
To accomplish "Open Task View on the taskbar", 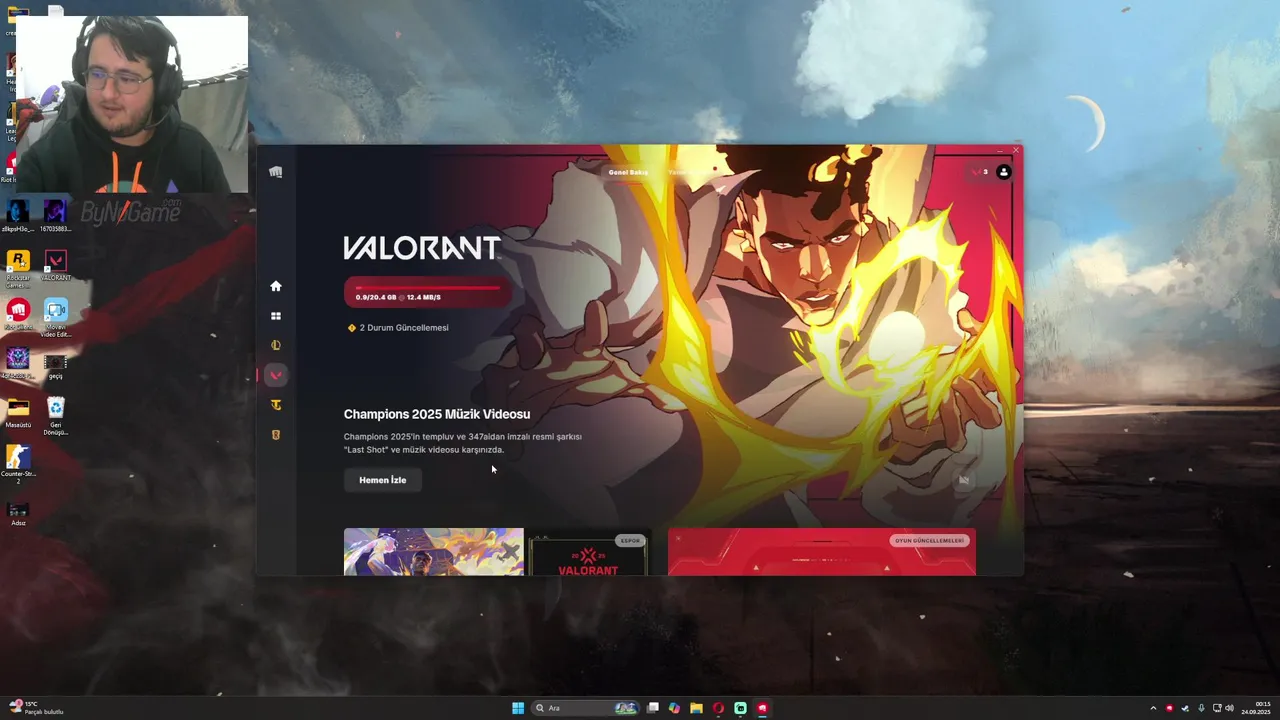I will click(653, 708).
